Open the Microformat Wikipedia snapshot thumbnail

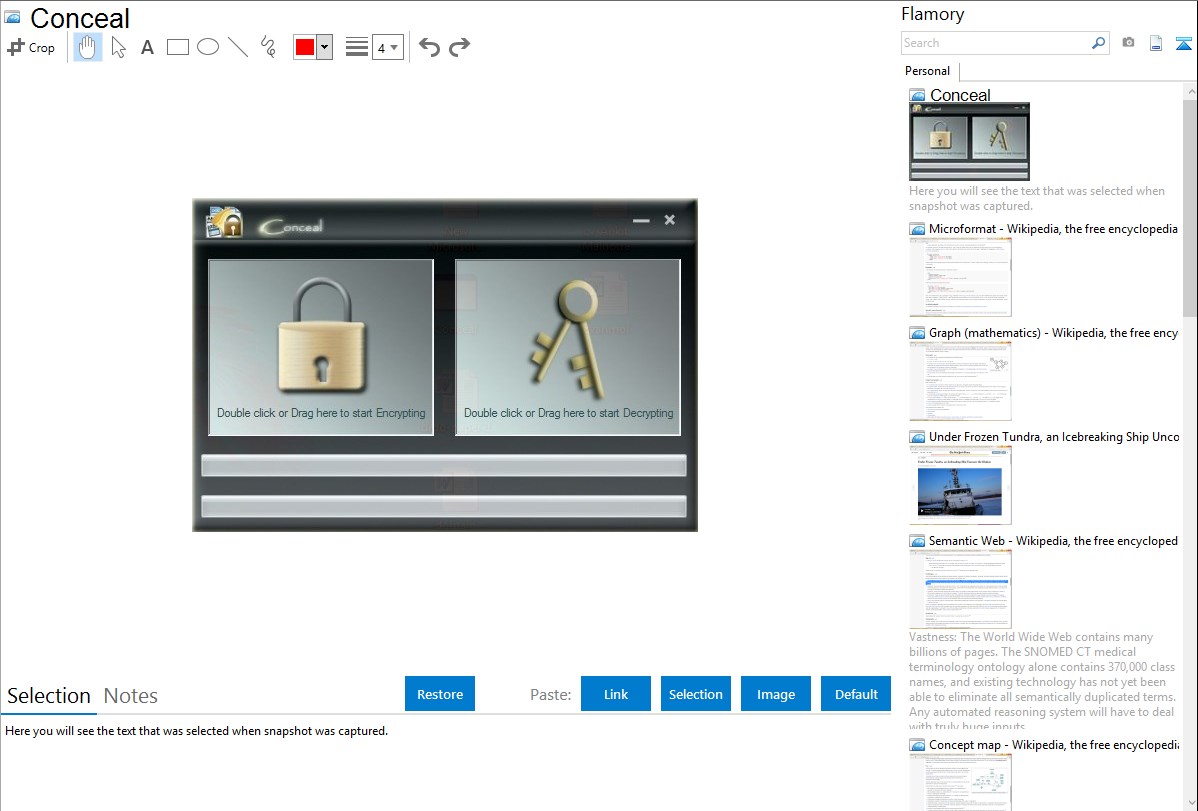click(960, 277)
